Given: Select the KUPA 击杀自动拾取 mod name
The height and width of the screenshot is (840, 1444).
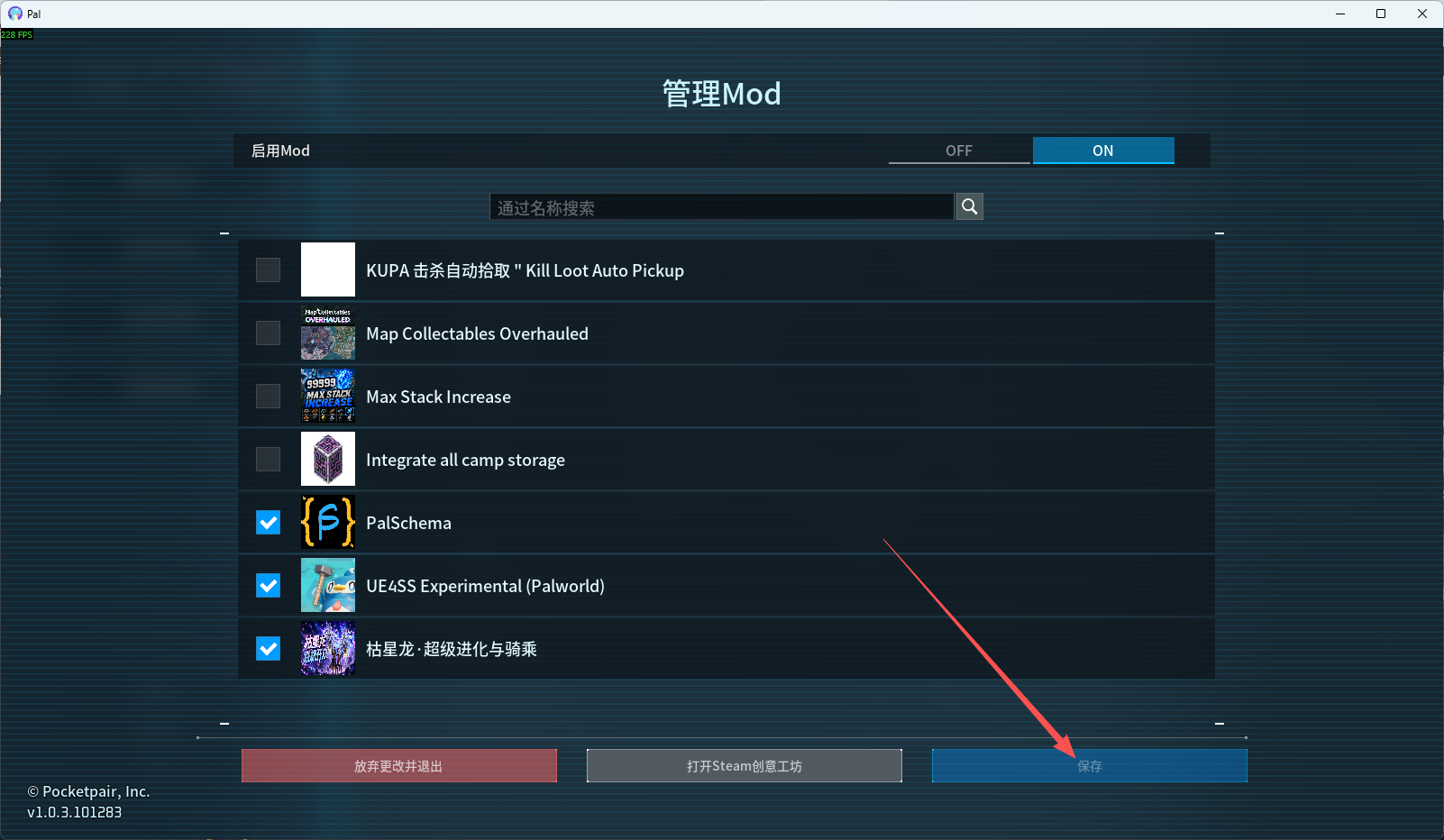Looking at the screenshot, I should coord(525,270).
